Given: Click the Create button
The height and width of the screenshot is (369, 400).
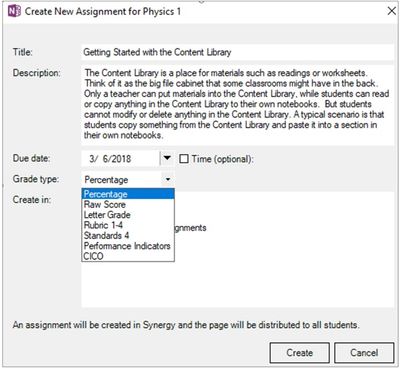Looking at the screenshot, I should pos(299,353).
